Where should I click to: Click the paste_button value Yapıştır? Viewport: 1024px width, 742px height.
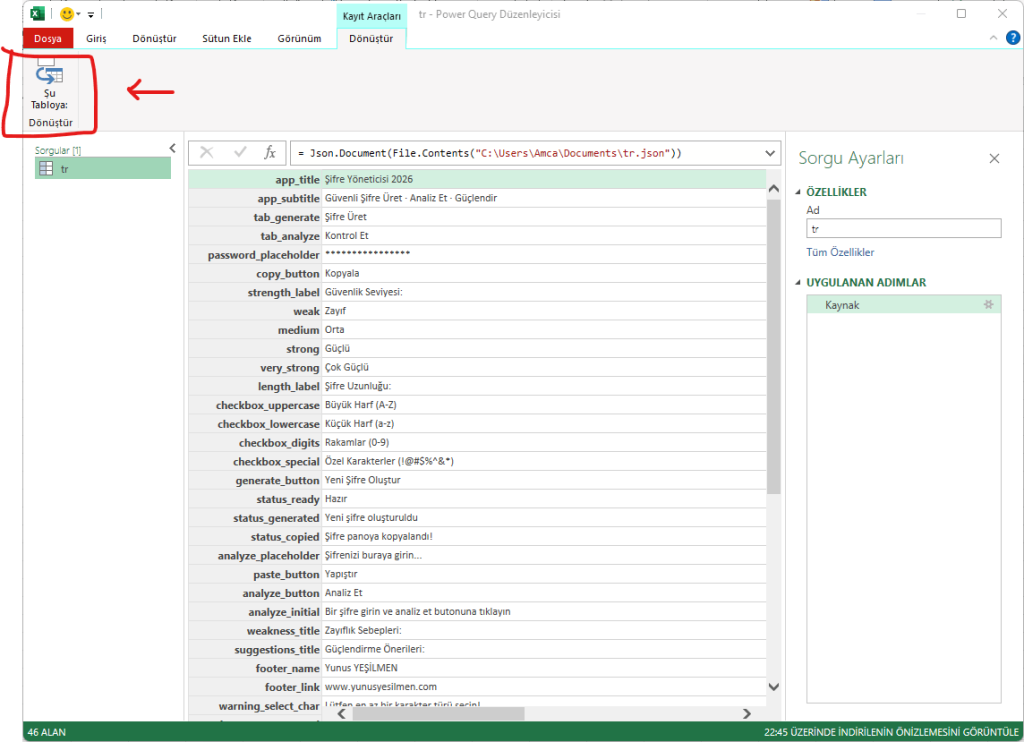[x=341, y=574]
